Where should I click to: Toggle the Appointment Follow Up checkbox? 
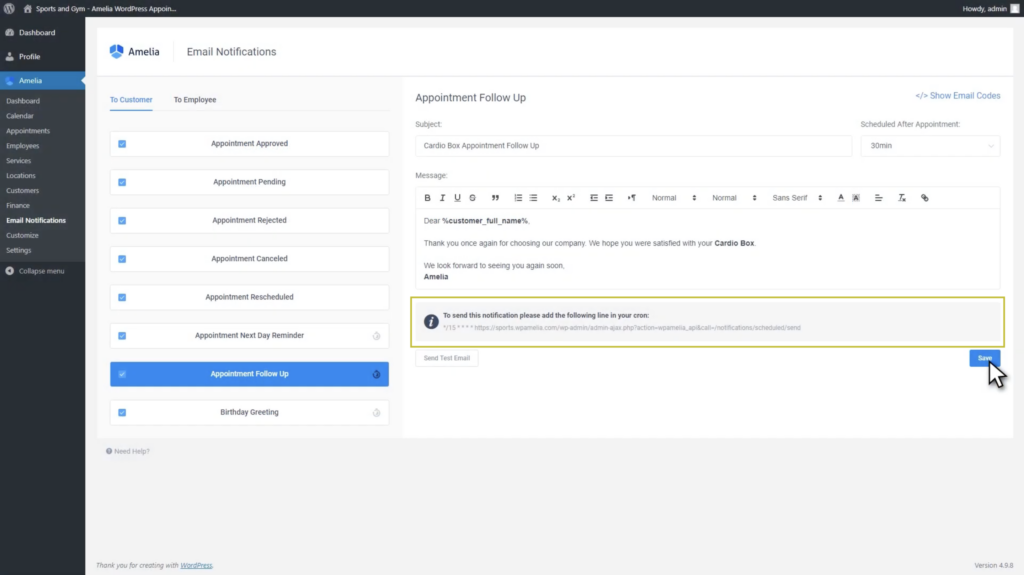click(122, 374)
